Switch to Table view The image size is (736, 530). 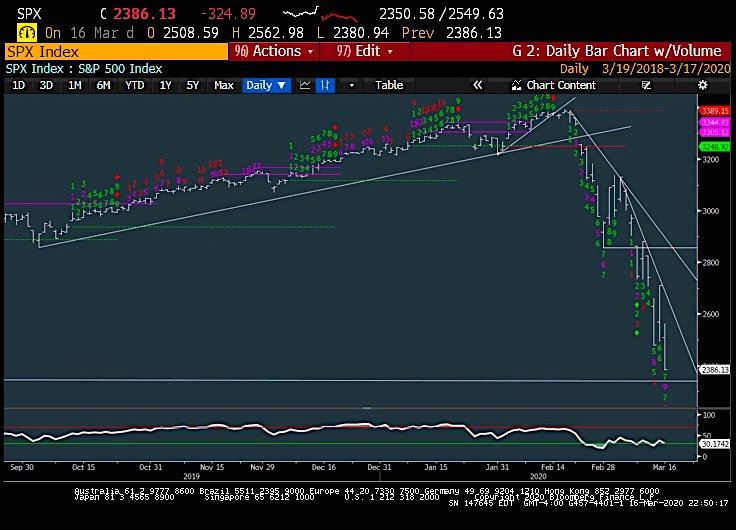click(x=389, y=85)
